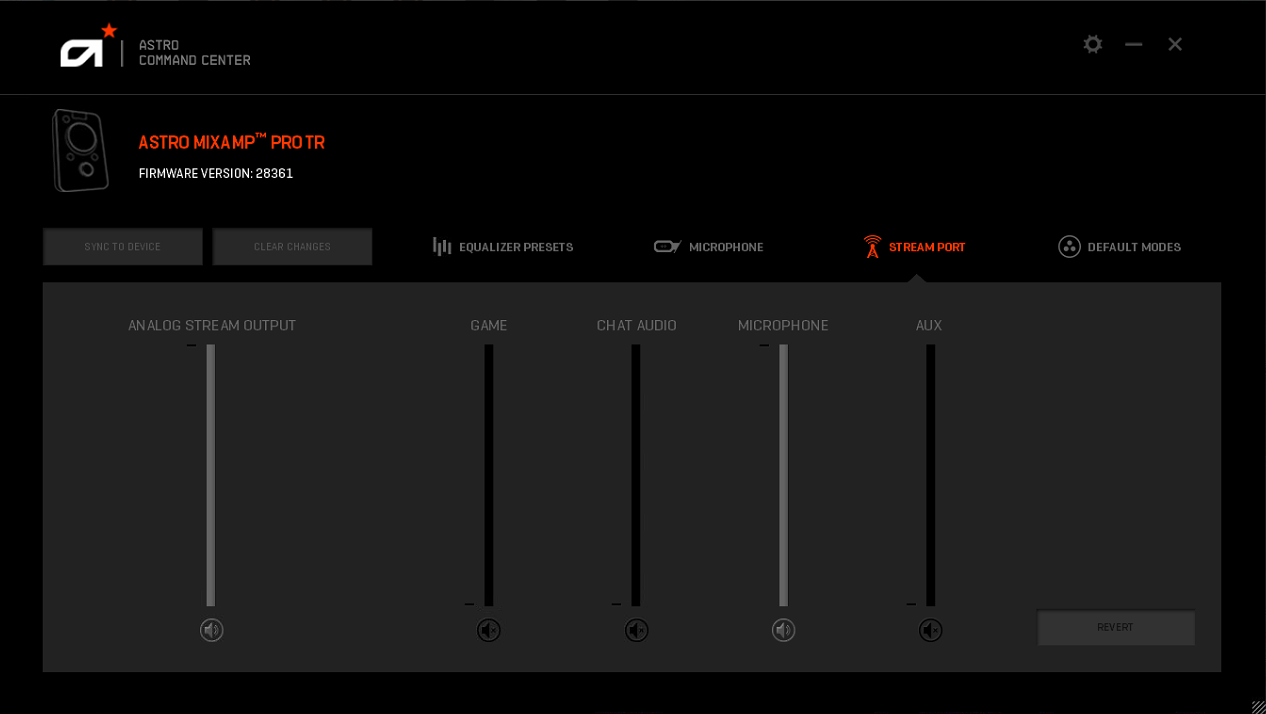
Task: Open settings with the gear icon
Action: click(1093, 44)
